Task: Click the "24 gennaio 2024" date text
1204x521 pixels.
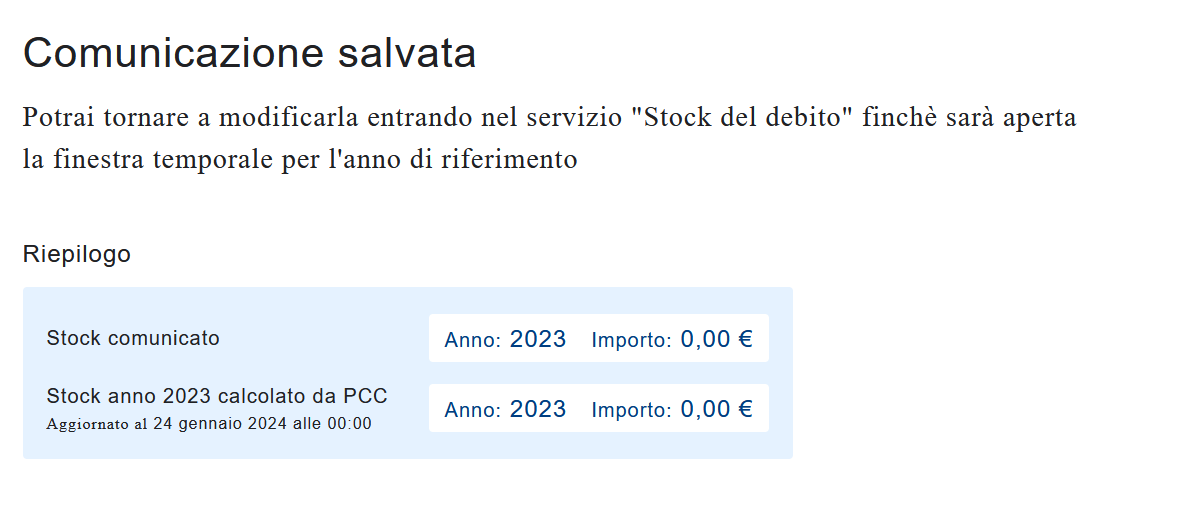Action: (x=220, y=423)
